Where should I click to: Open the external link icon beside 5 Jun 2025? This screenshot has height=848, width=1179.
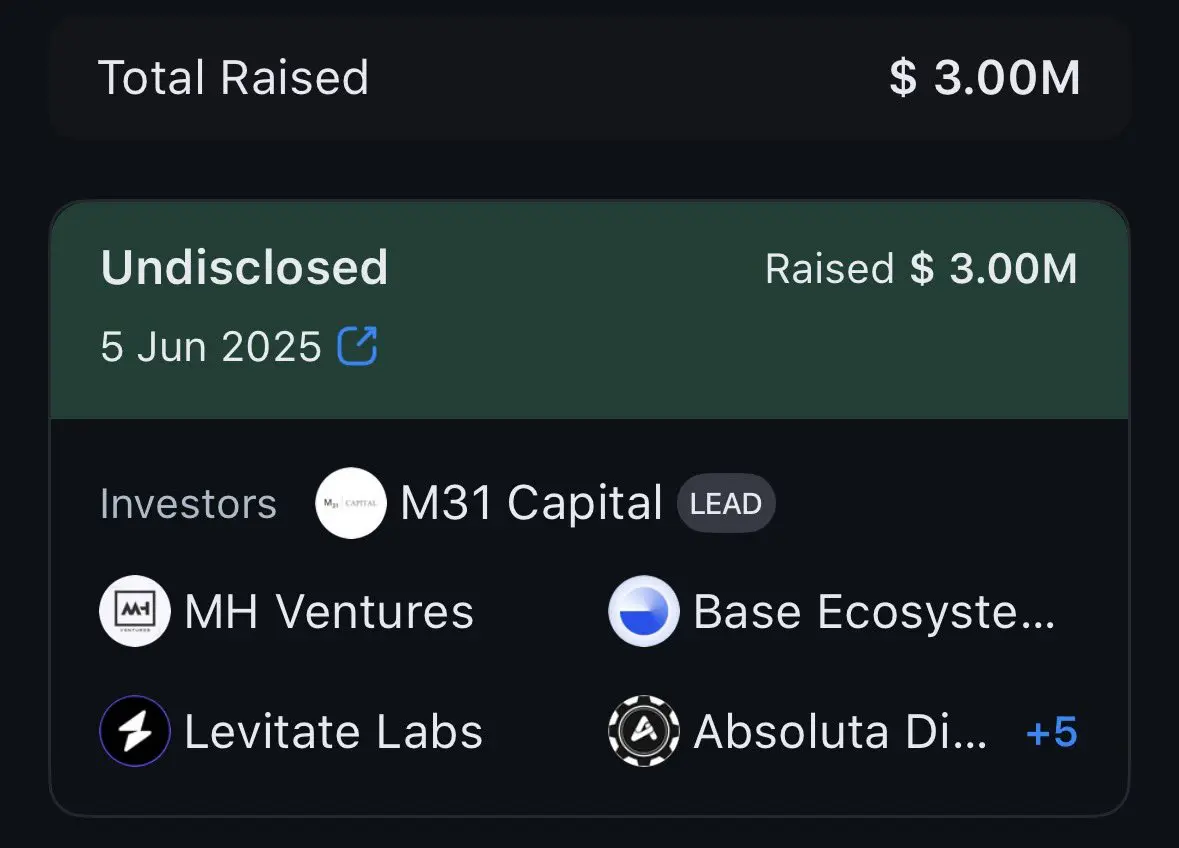click(357, 346)
